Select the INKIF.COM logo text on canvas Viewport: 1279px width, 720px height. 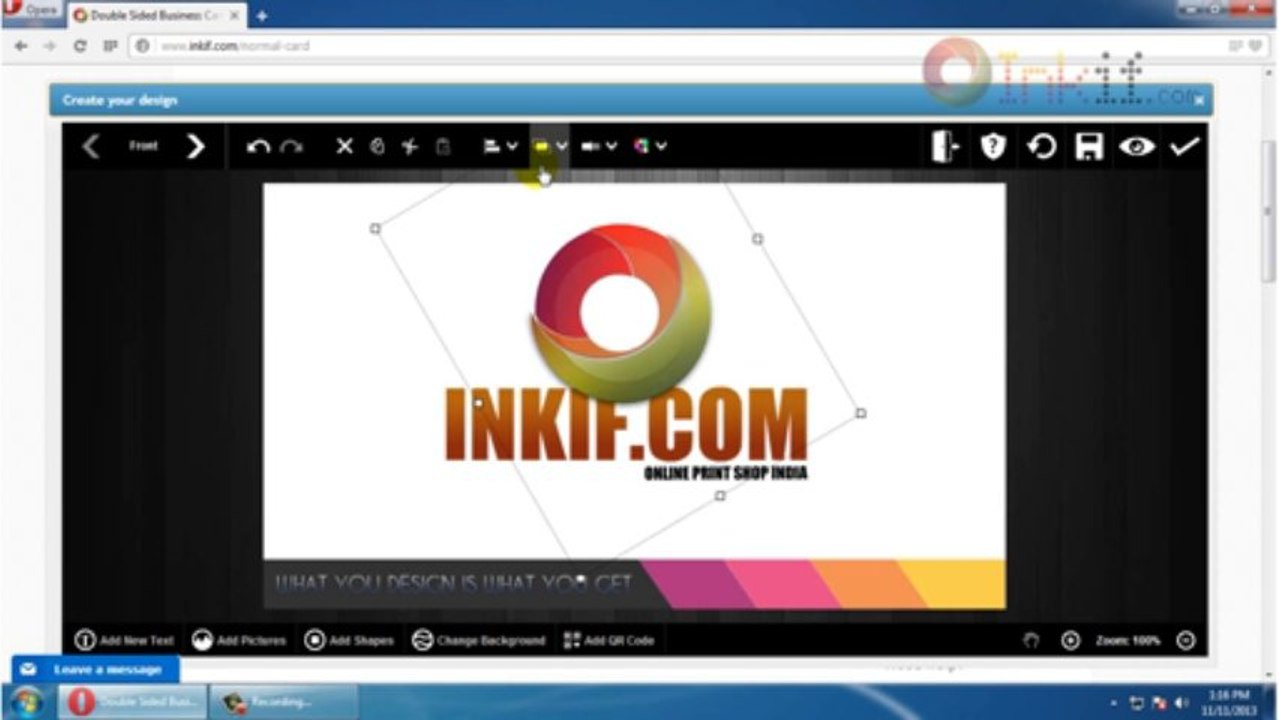[x=625, y=425]
